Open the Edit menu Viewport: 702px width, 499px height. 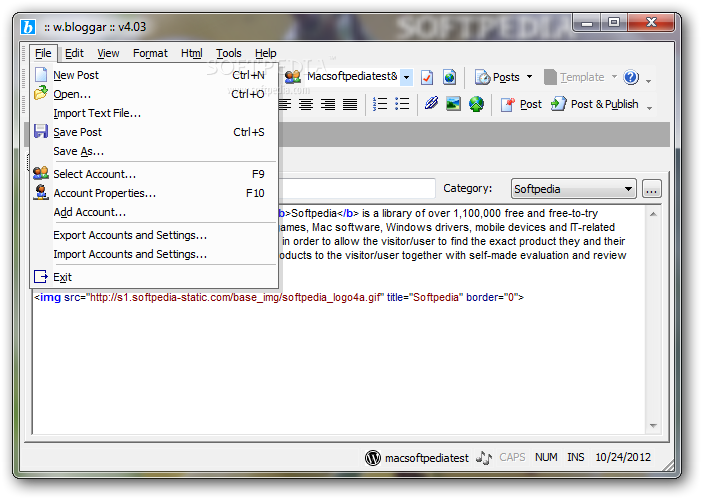74,53
